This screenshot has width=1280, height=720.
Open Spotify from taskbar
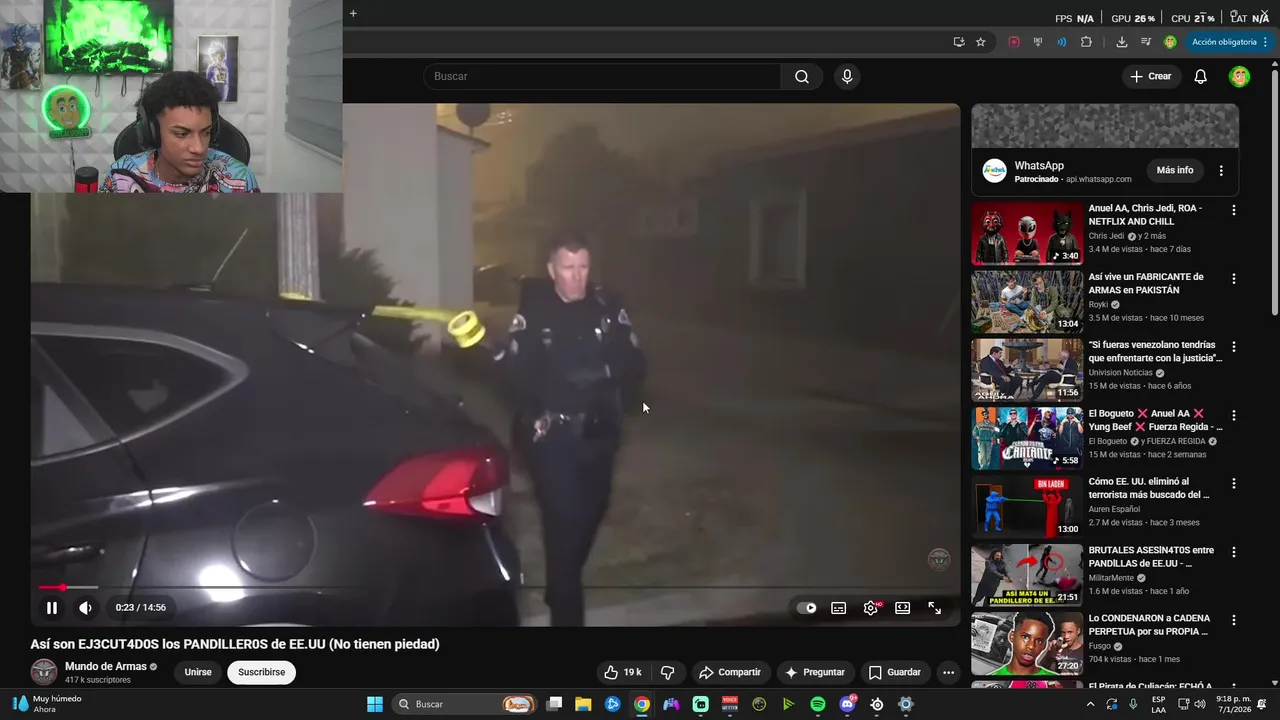pos(818,704)
